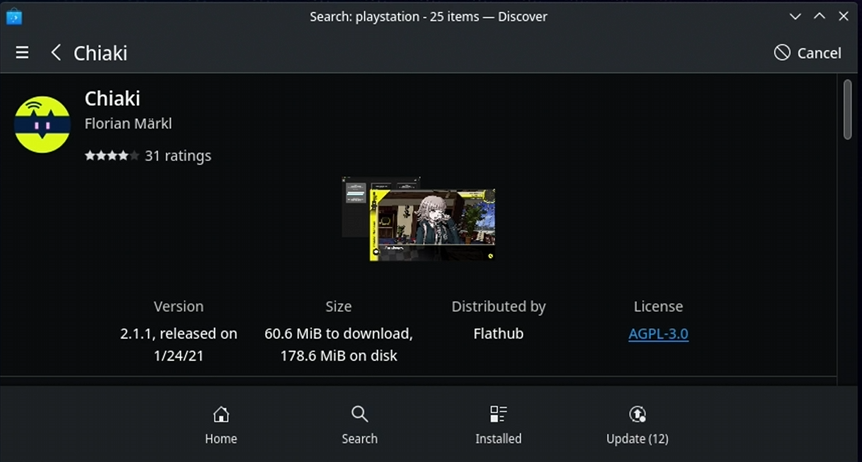The height and width of the screenshot is (462, 862).
Task: Click the Chiaki page title in the header
Action: tap(101, 53)
